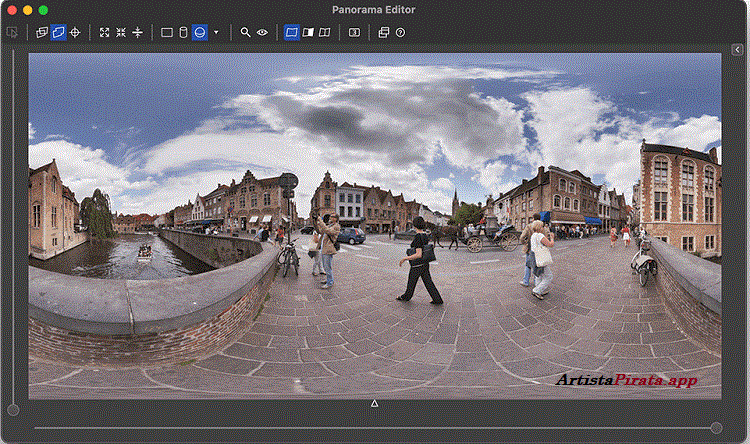Toggle the image numbers display button

[354, 32]
